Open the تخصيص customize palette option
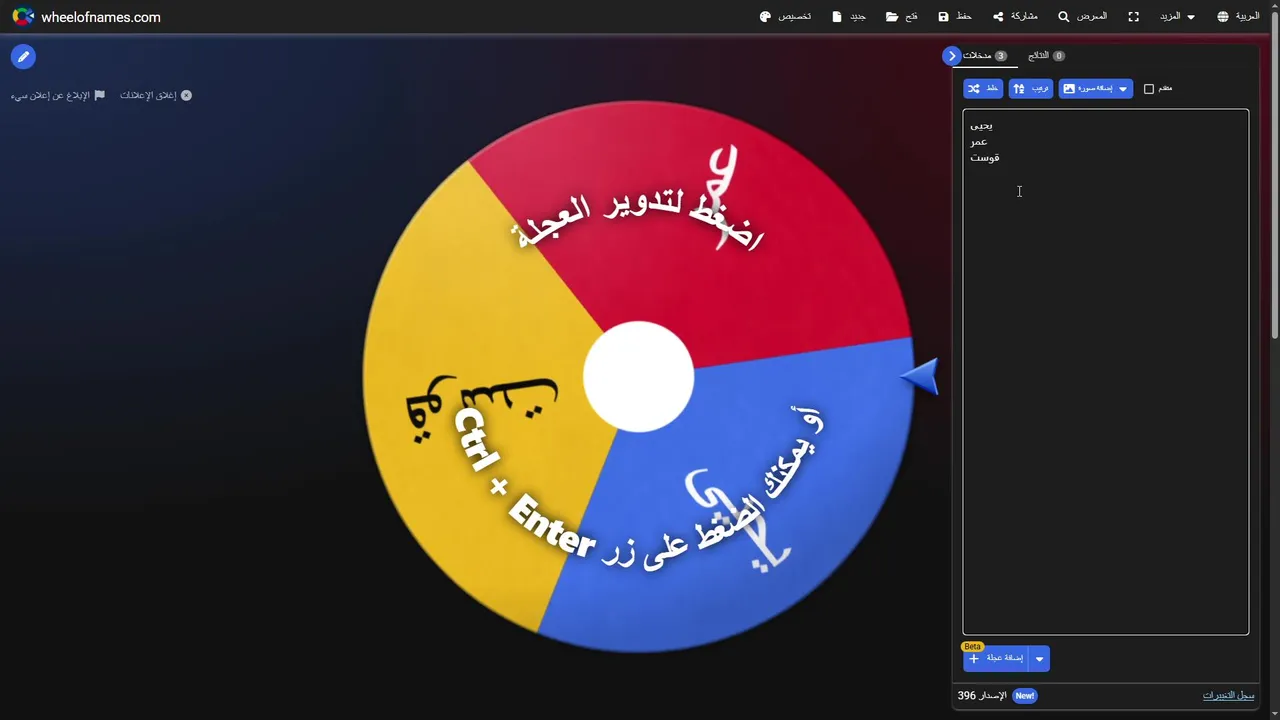 [785, 17]
